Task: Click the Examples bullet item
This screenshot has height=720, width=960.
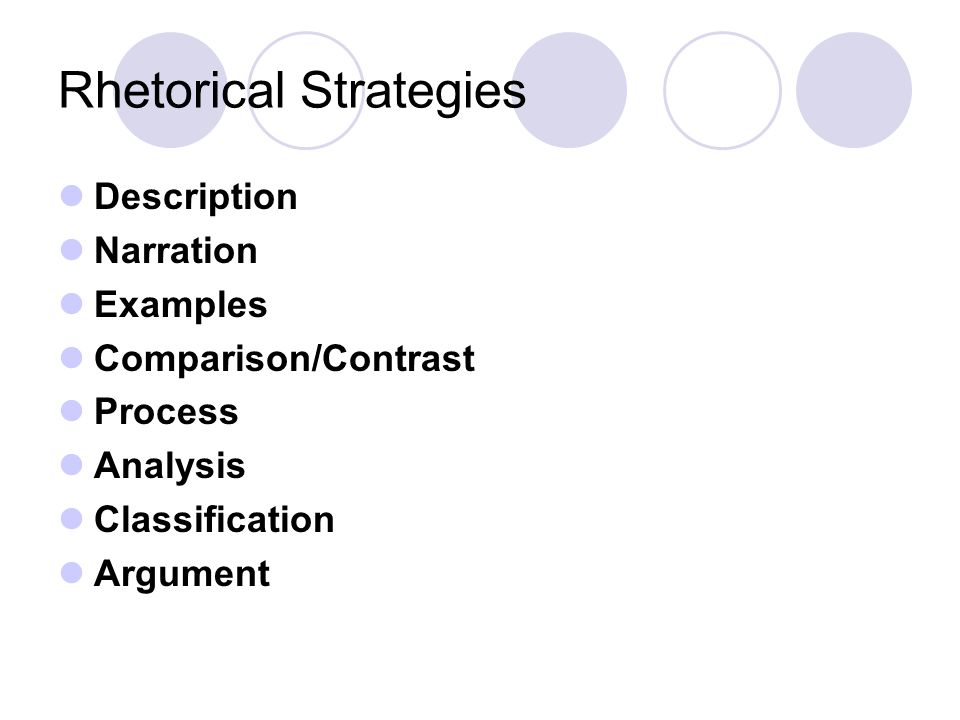Action: click(x=181, y=304)
